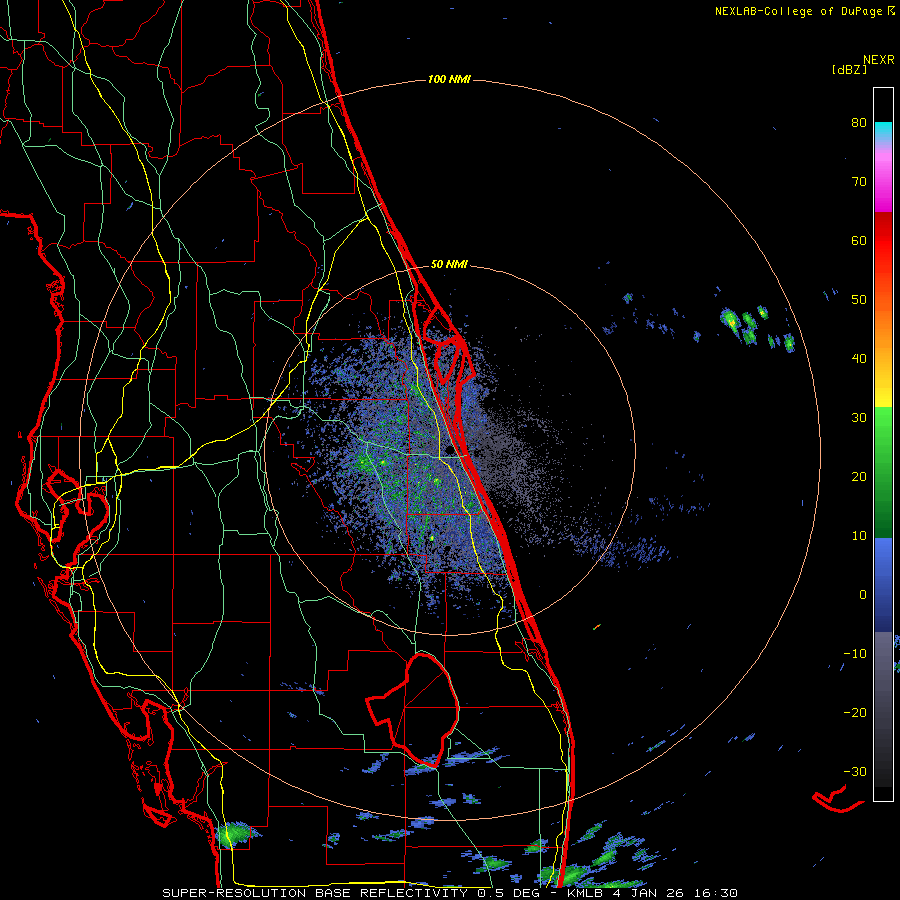900x900 pixels.
Task: Click the 4 JAN 26 date in caption
Action: 651,893
